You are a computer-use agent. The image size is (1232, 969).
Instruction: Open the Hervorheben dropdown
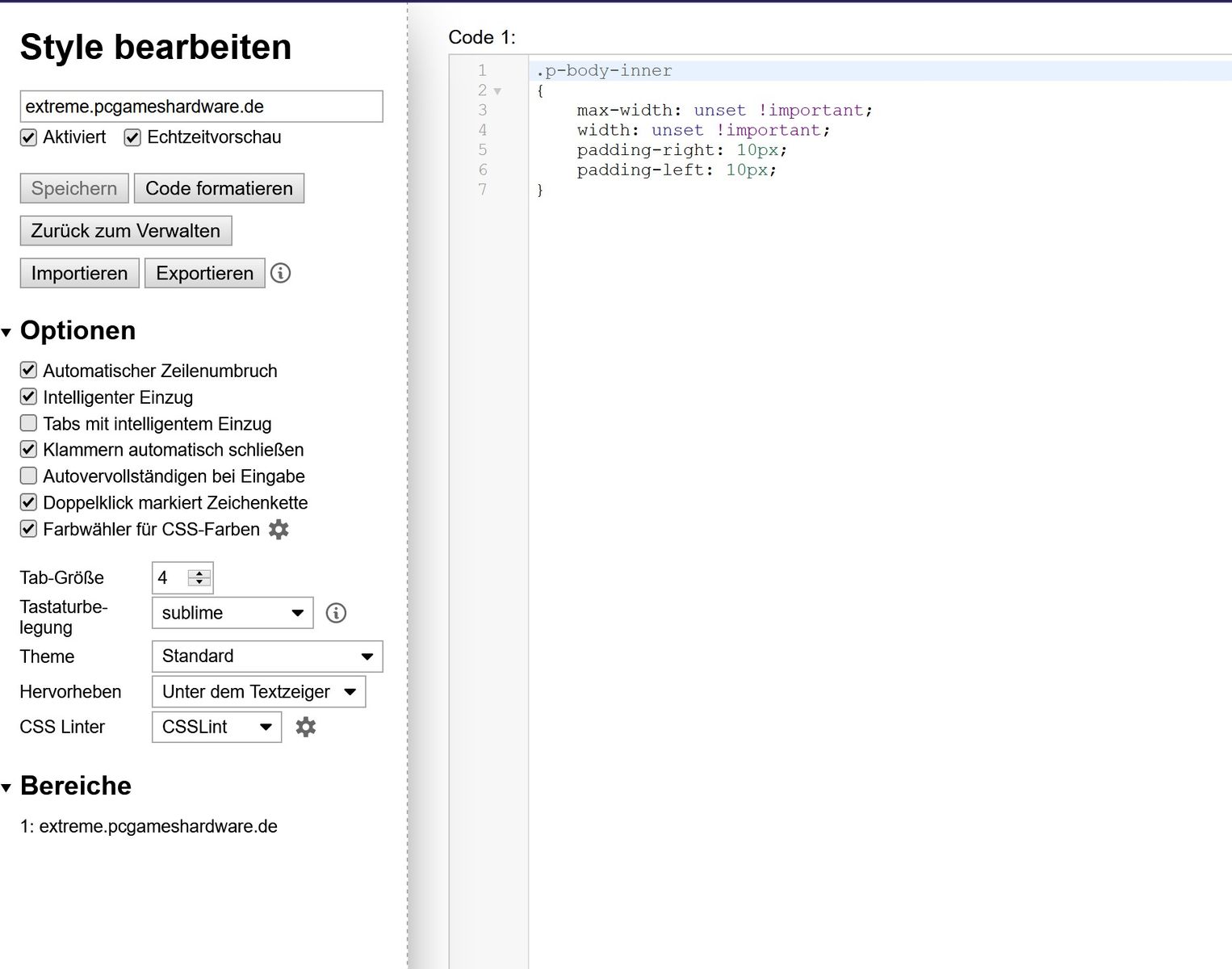(x=258, y=692)
